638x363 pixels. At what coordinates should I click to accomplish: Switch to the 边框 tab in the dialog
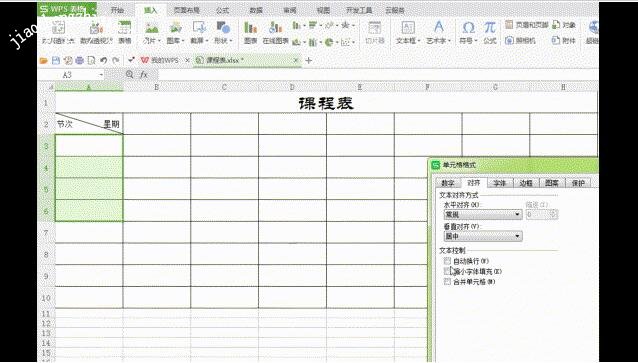(526, 183)
